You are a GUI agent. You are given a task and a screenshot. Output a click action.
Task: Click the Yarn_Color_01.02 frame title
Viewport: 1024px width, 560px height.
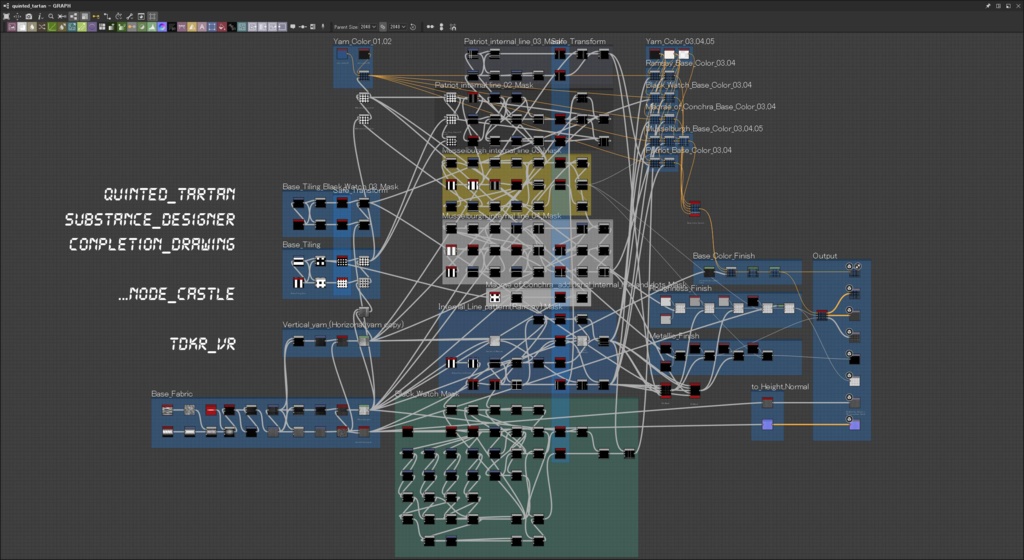(x=362, y=41)
